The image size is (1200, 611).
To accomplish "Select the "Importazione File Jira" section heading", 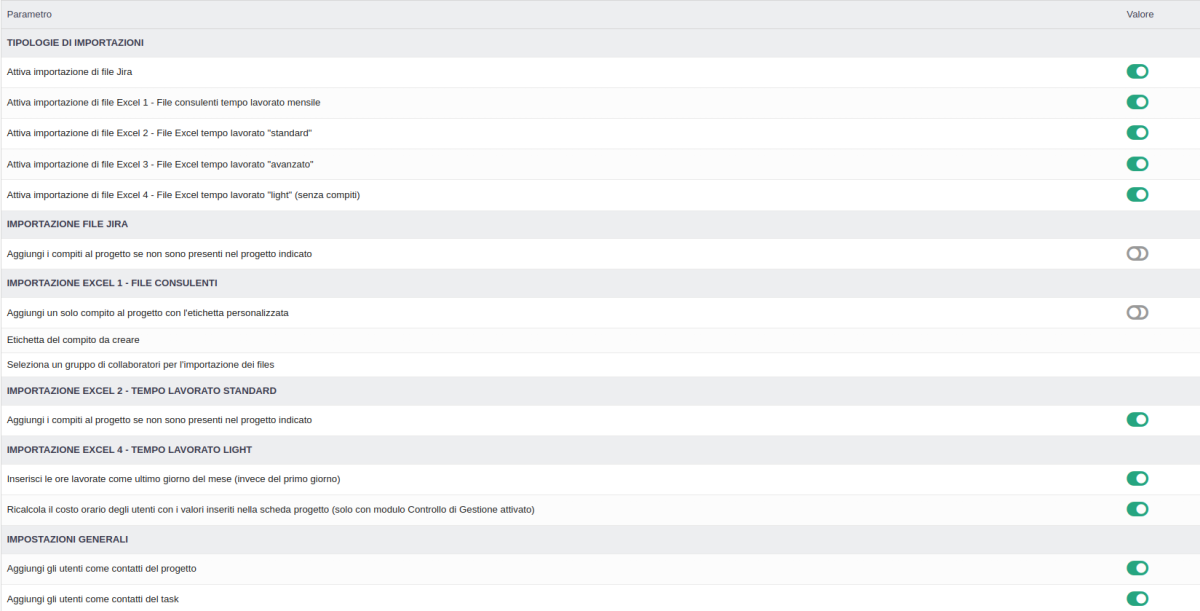I will pos(67,224).
